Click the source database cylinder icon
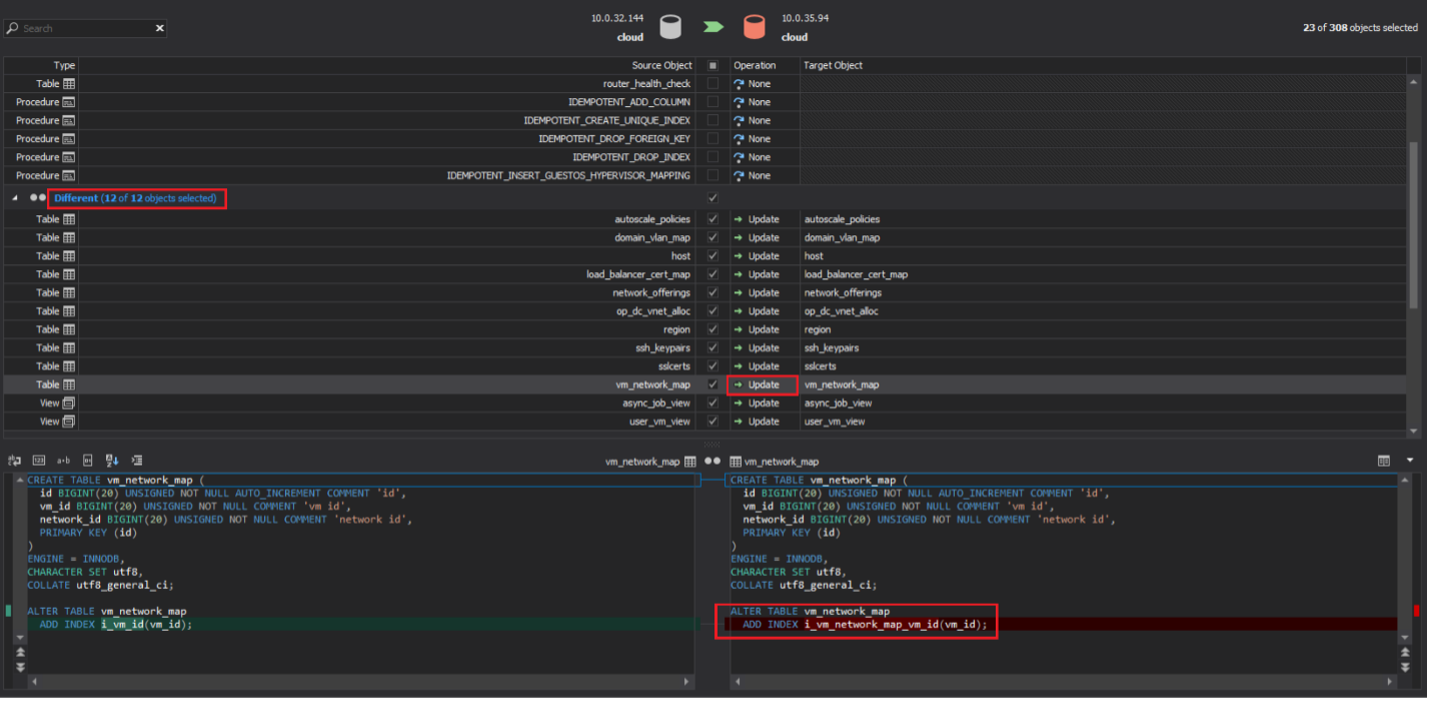The height and width of the screenshot is (702, 1430). click(670, 27)
